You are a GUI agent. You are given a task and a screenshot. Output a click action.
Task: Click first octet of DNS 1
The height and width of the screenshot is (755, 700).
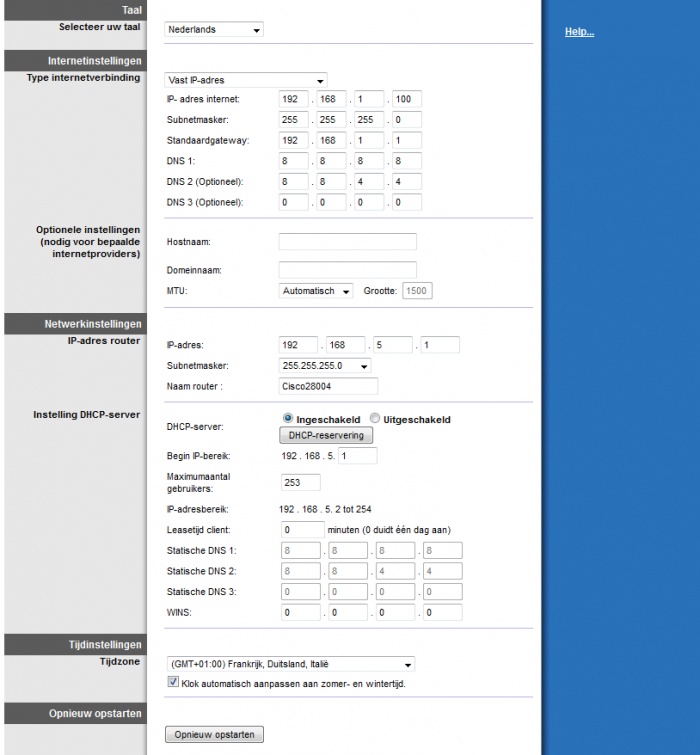(x=293, y=161)
